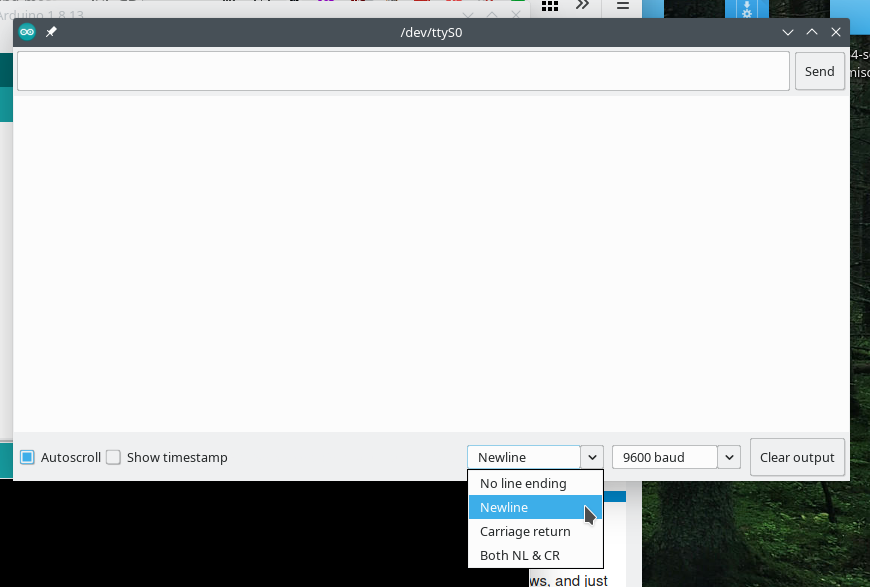The height and width of the screenshot is (587, 870).
Task: Click the Arduino logo icon in title bar
Action: click(27, 32)
